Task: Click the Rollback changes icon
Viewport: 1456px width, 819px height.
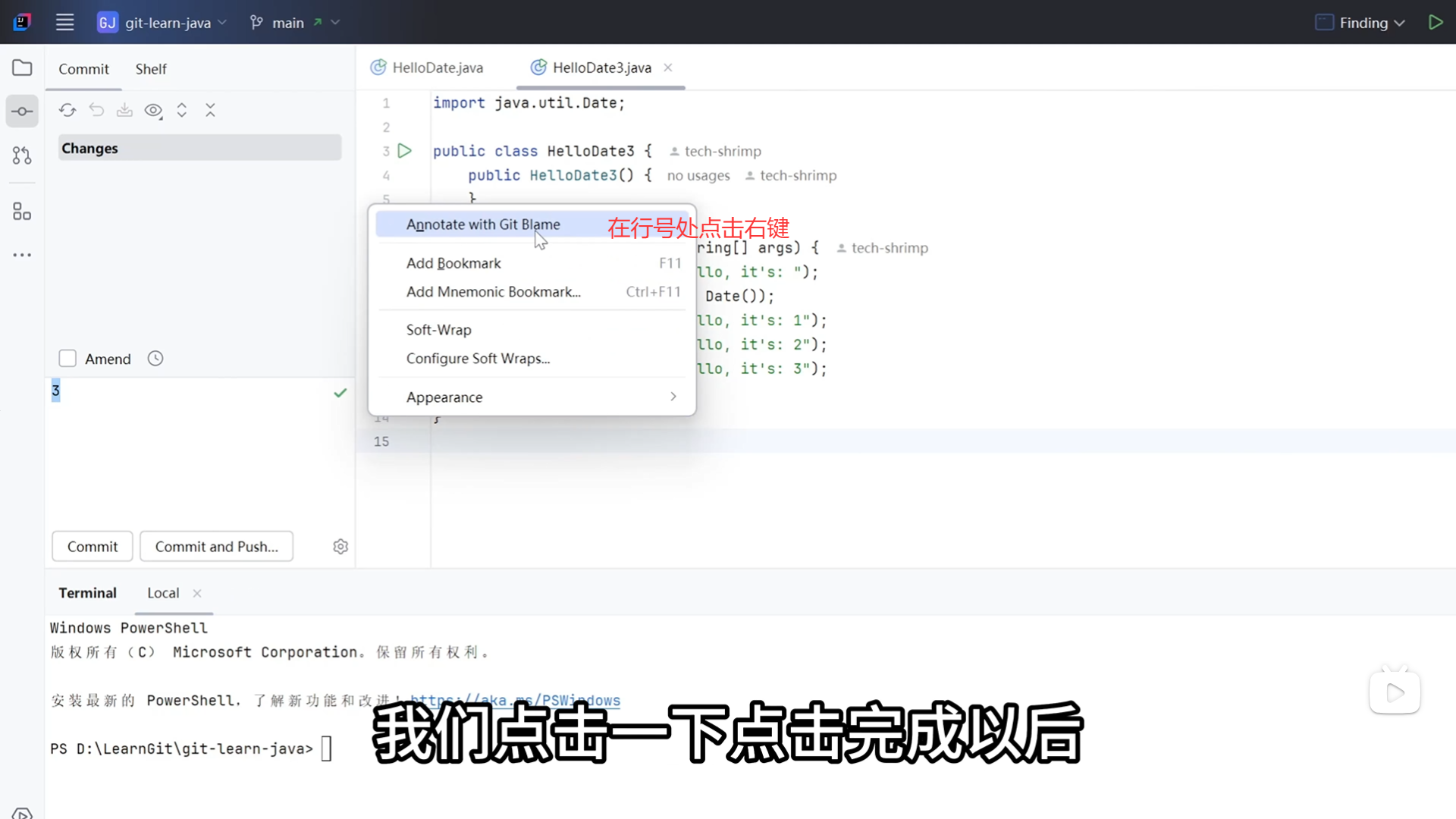Action: tap(96, 111)
